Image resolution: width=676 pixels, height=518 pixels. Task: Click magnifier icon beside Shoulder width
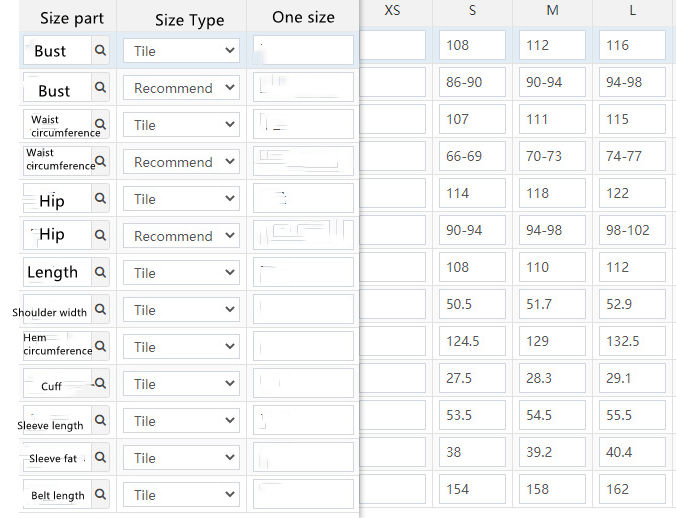tap(100, 309)
